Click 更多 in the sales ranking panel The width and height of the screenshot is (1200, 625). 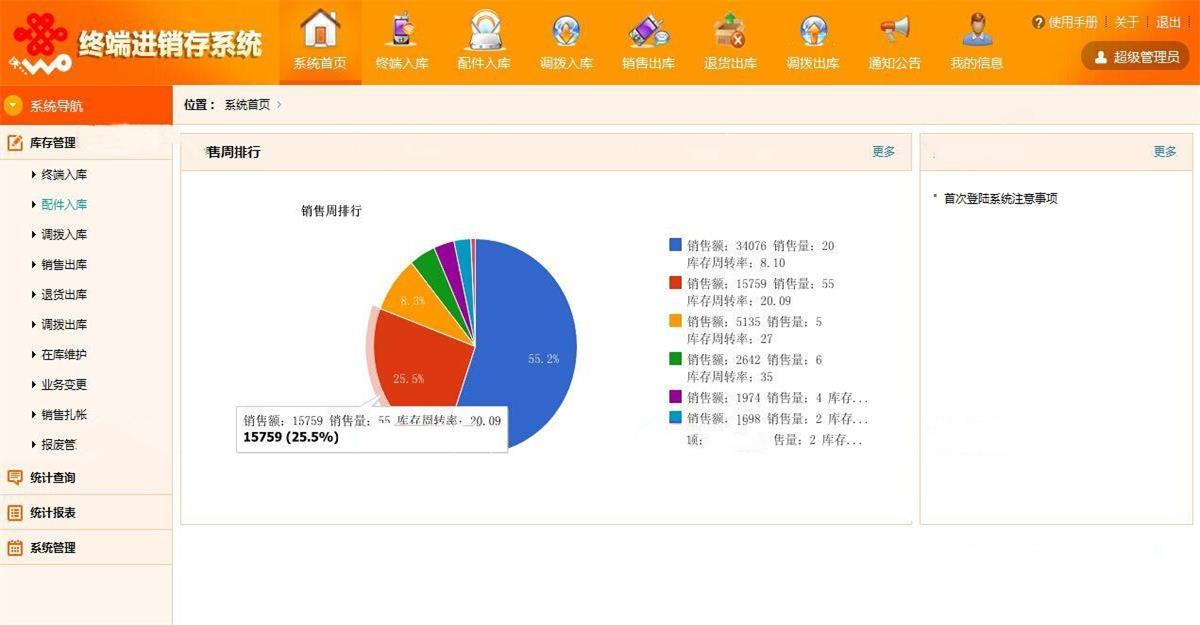pos(884,152)
